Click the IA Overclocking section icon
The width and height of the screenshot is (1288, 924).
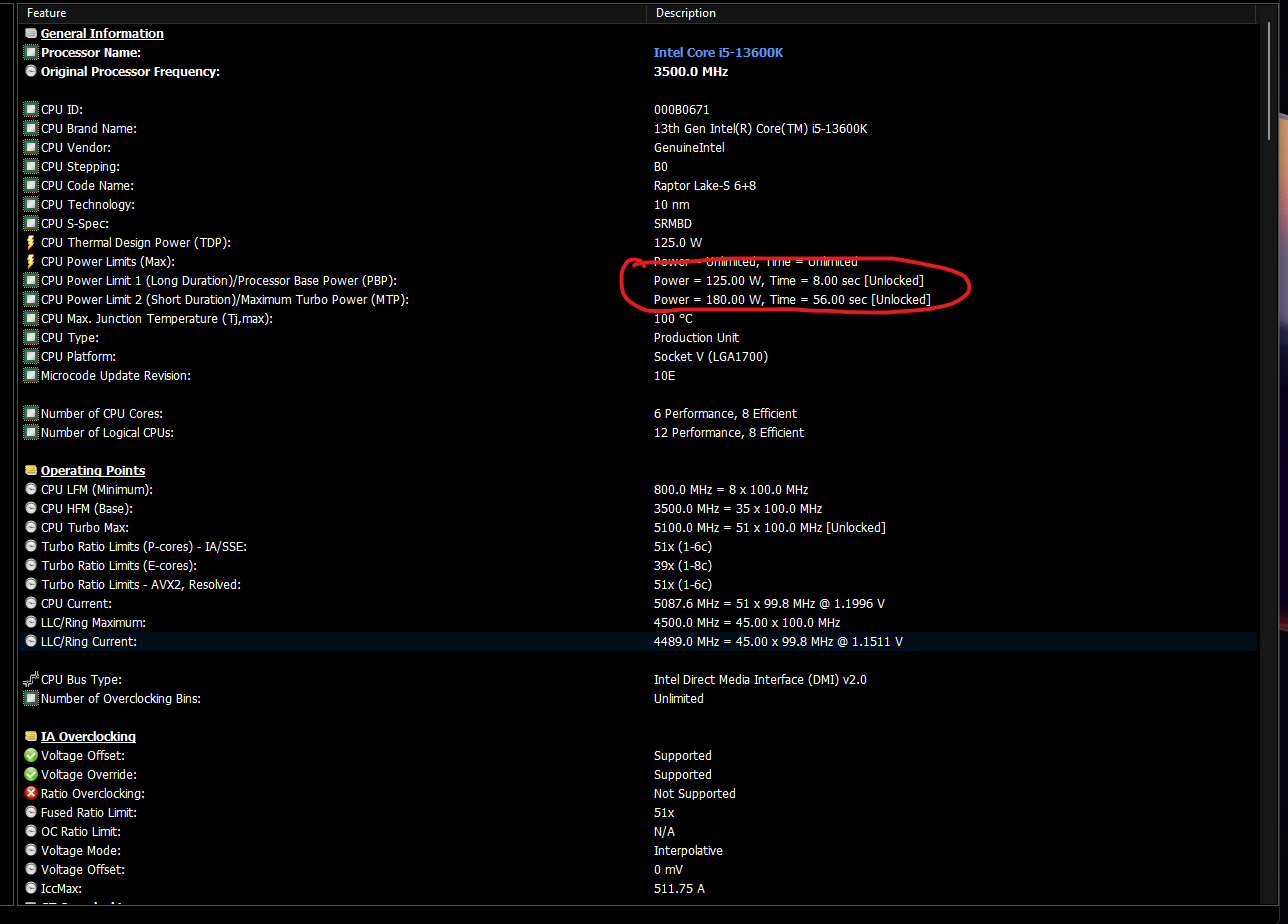pyautogui.click(x=31, y=737)
